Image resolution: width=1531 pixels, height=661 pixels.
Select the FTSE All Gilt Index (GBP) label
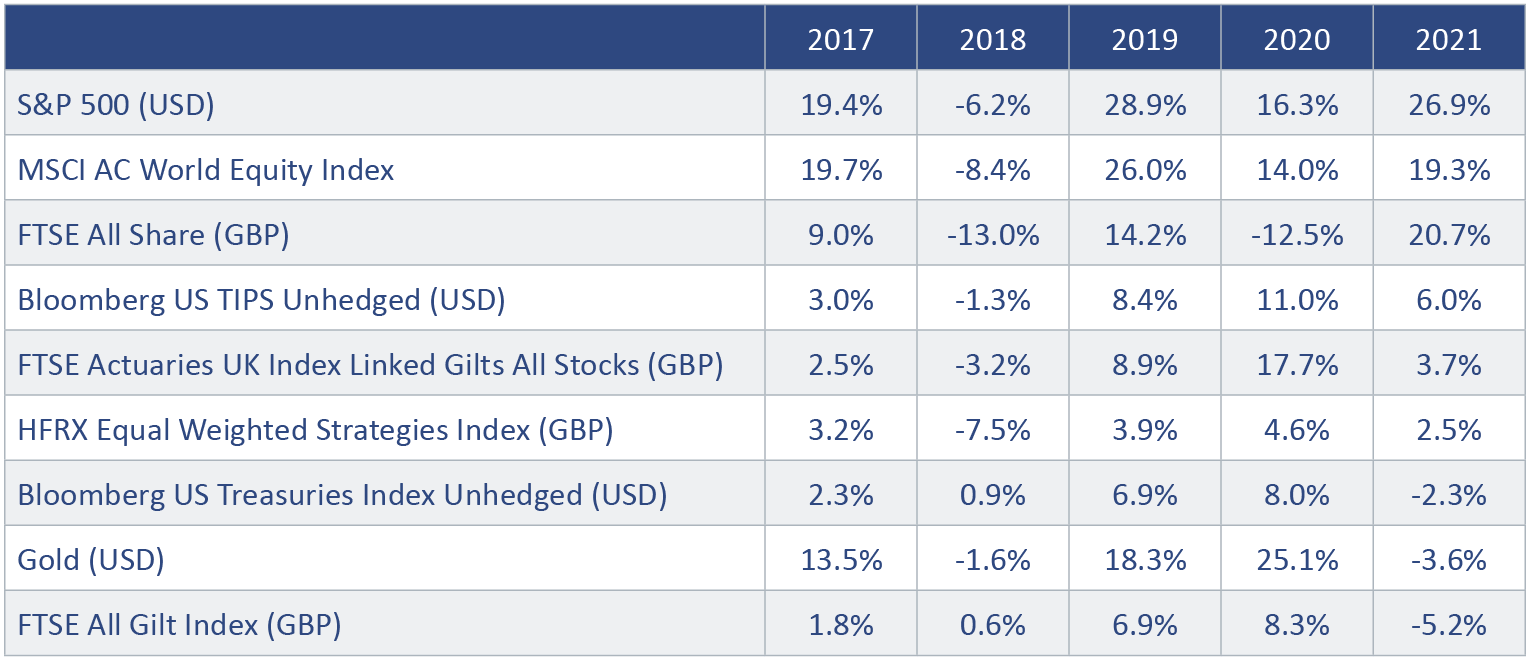coord(180,625)
